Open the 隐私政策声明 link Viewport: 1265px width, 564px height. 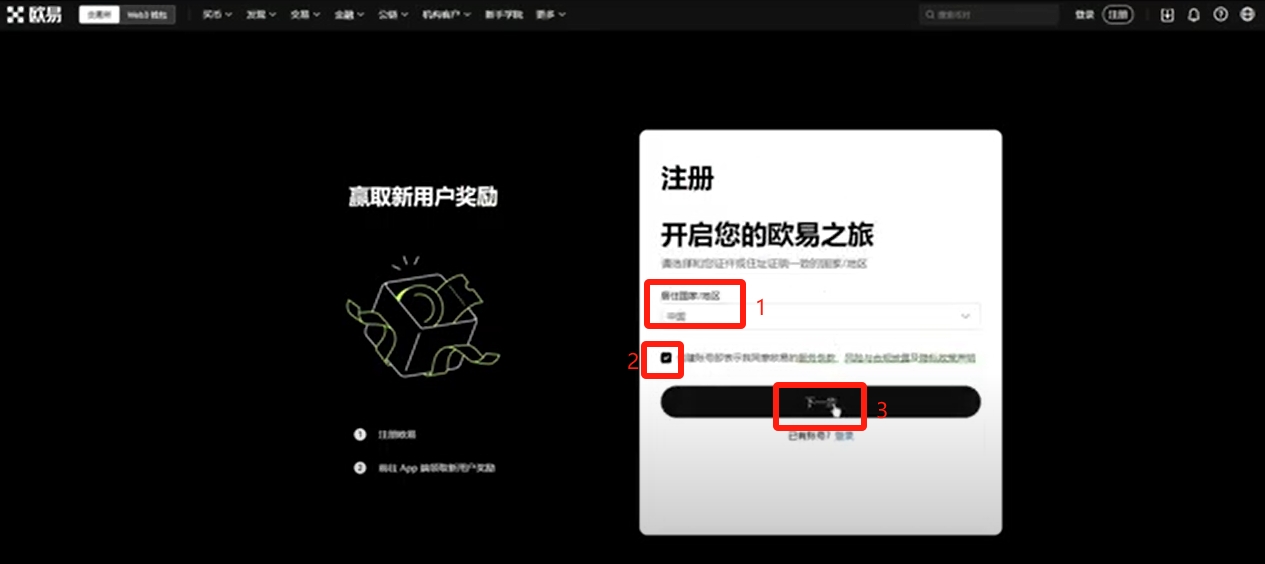(947, 358)
